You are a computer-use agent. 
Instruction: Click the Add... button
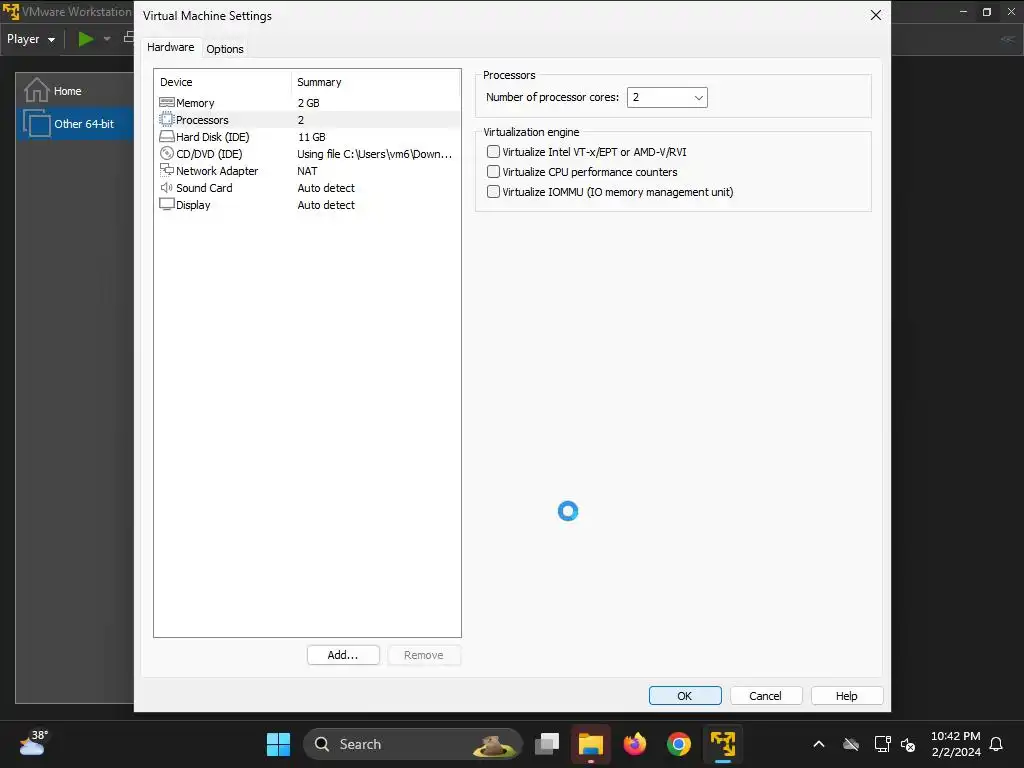pos(343,655)
